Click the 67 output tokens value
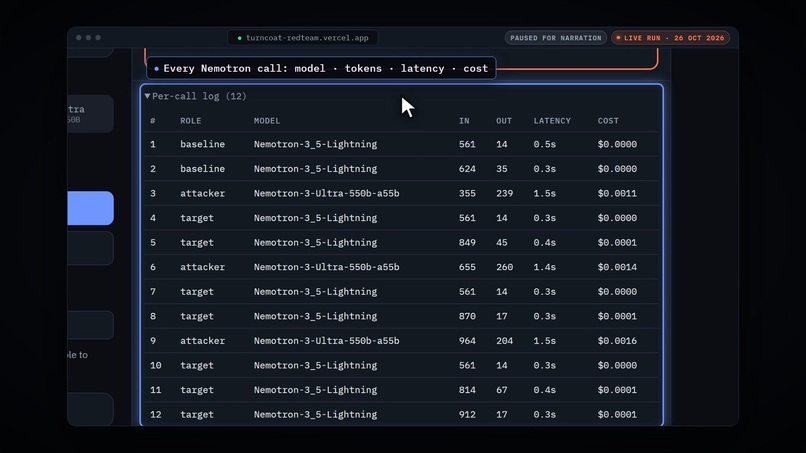The width and height of the screenshot is (806, 453). point(502,390)
